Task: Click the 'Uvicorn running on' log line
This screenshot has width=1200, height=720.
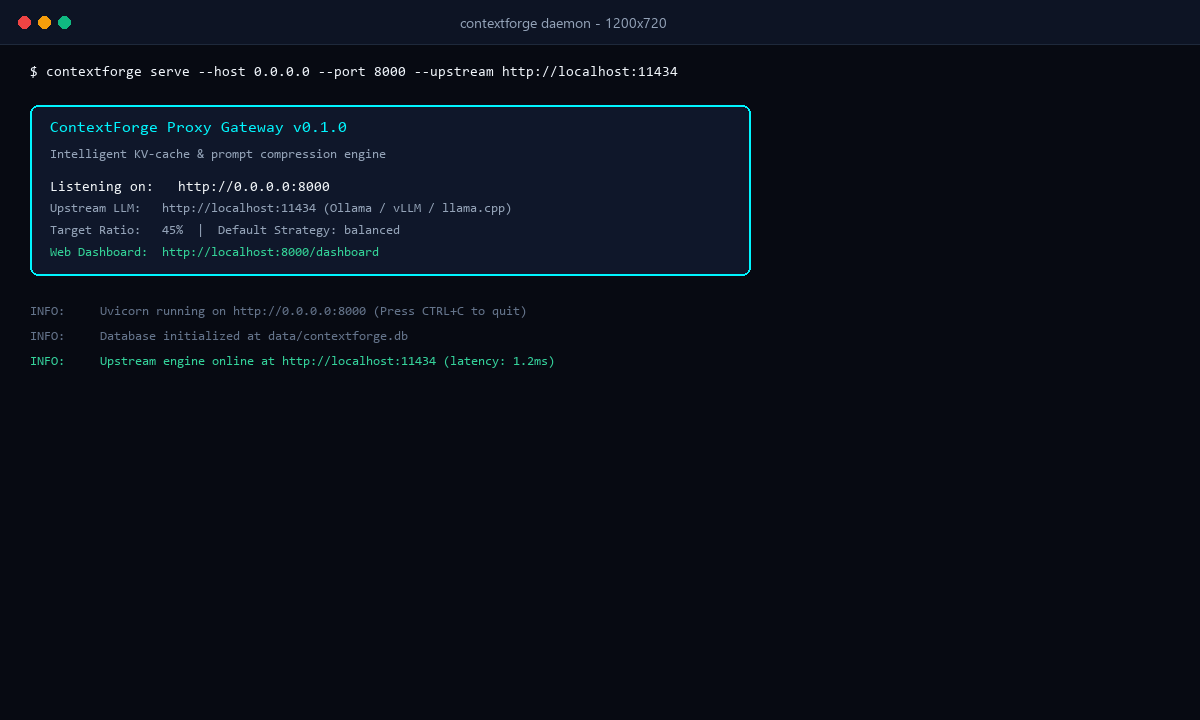Action: 313,311
